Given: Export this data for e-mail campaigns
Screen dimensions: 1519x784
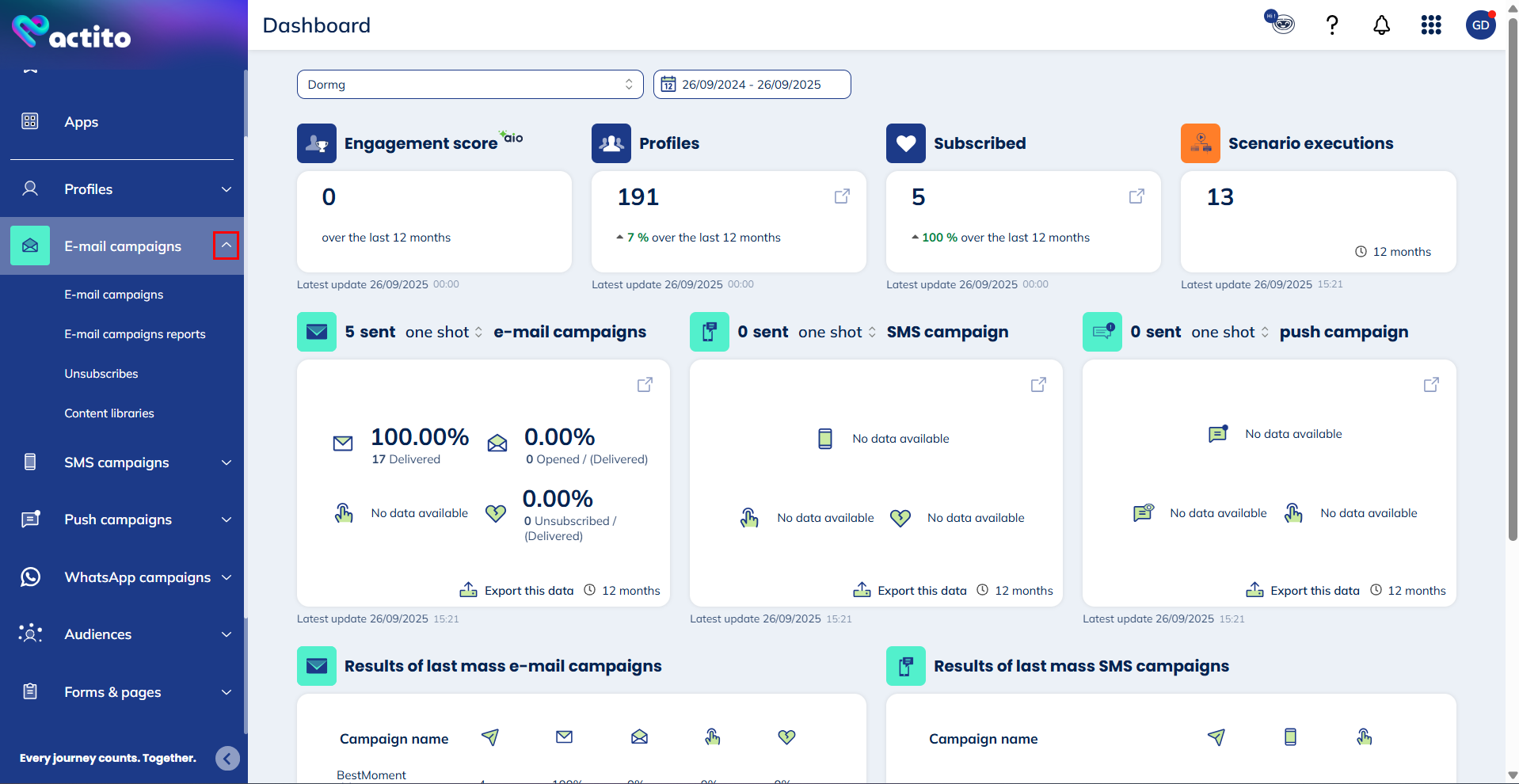Looking at the screenshot, I should click(x=517, y=591).
